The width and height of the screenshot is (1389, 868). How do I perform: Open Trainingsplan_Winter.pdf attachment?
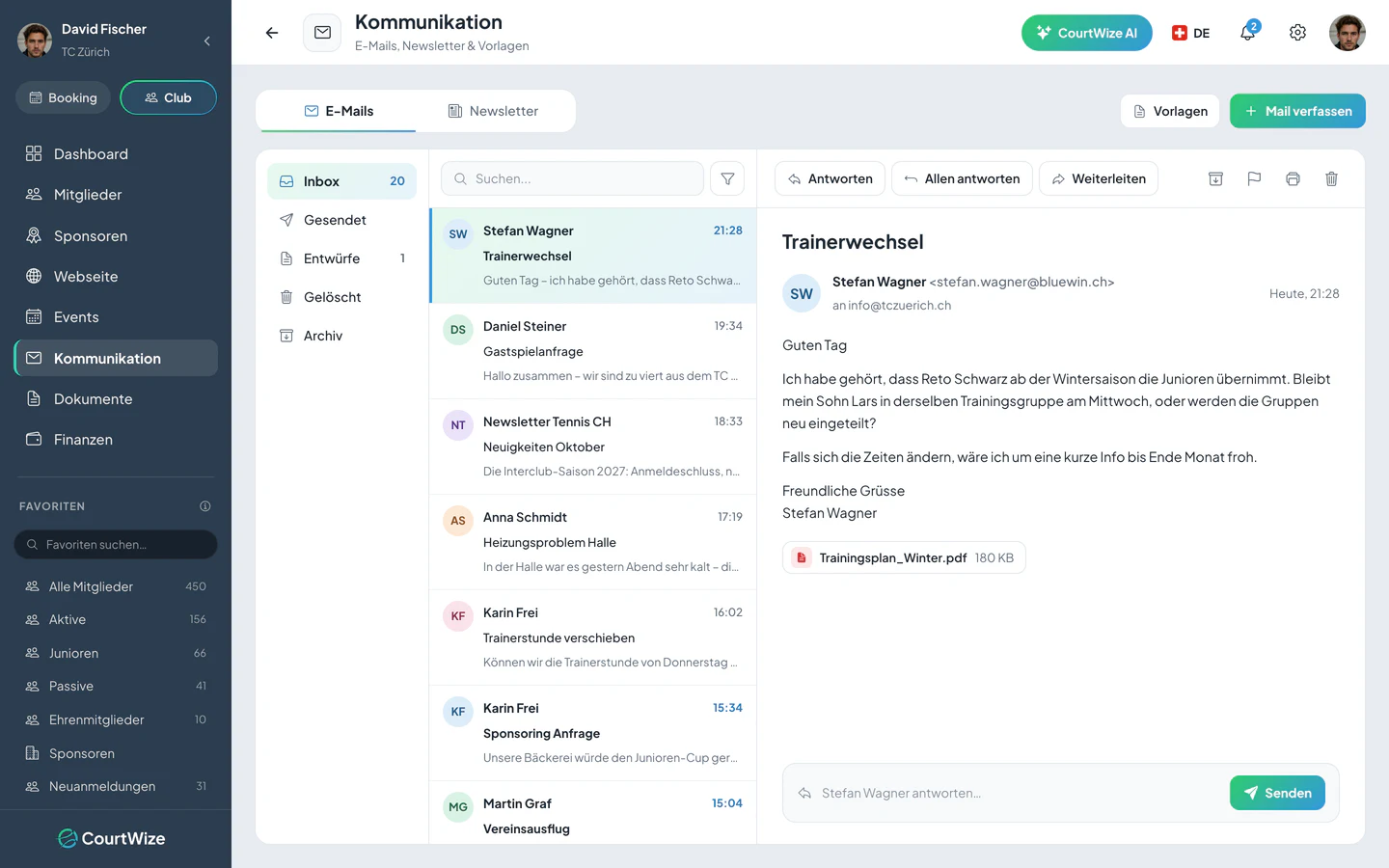tap(904, 557)
